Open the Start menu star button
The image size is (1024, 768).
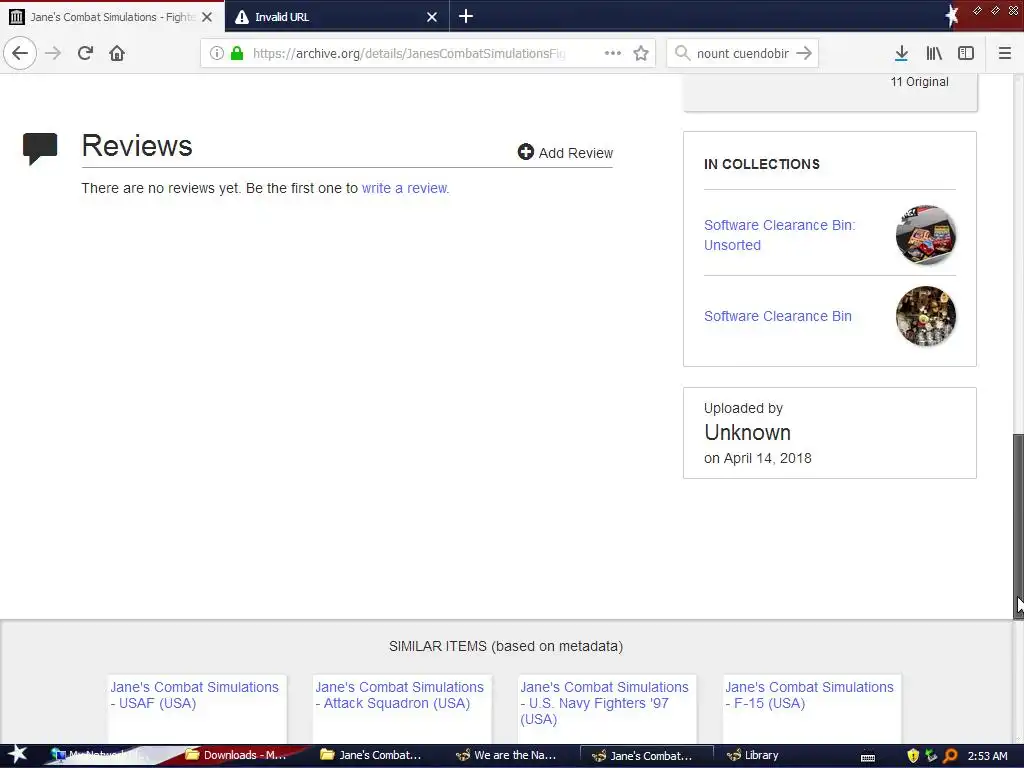[18, 755]
